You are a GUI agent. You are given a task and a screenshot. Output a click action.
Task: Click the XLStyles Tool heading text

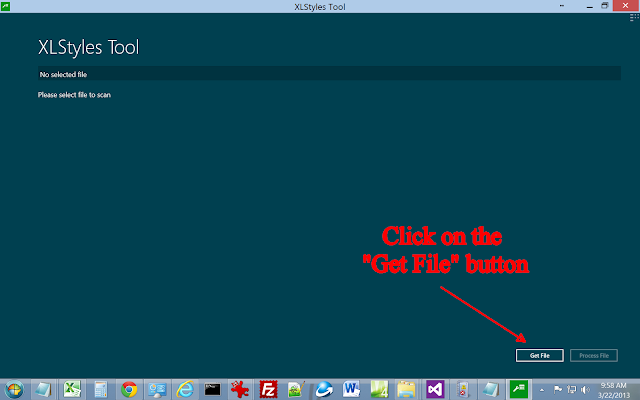click(89, 47)
